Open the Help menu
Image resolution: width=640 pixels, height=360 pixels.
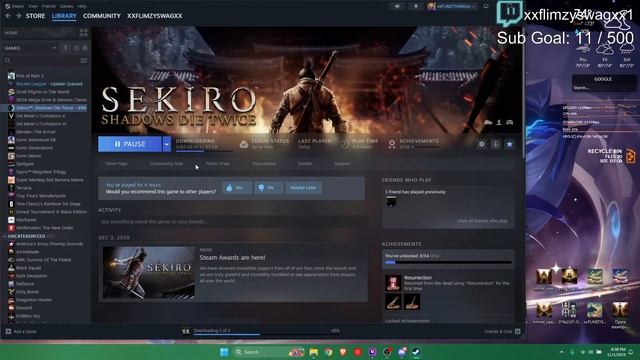coord(82,6)
